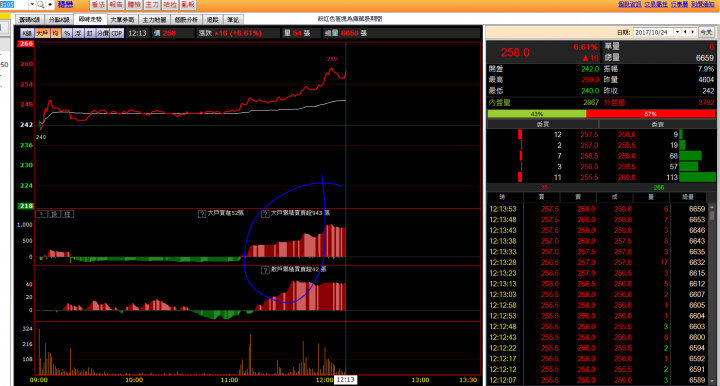Click the 今天 today button
This screenshot has height=386, width=720.
coord(706,32)
